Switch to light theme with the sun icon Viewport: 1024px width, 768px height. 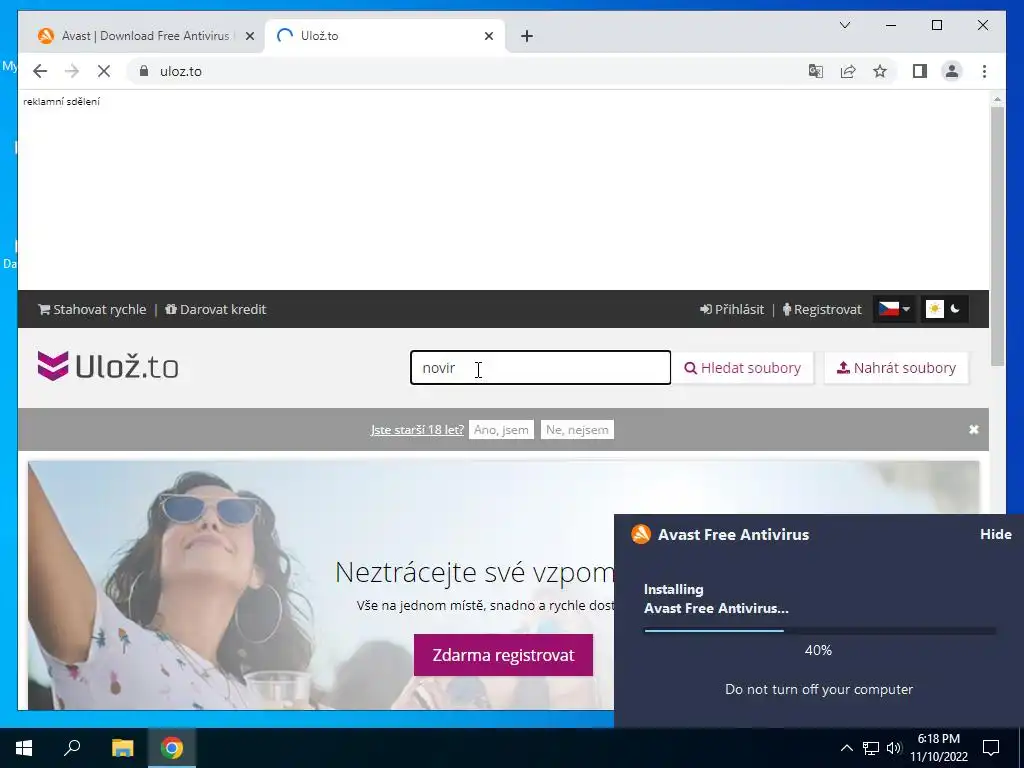tap(935, 309)
